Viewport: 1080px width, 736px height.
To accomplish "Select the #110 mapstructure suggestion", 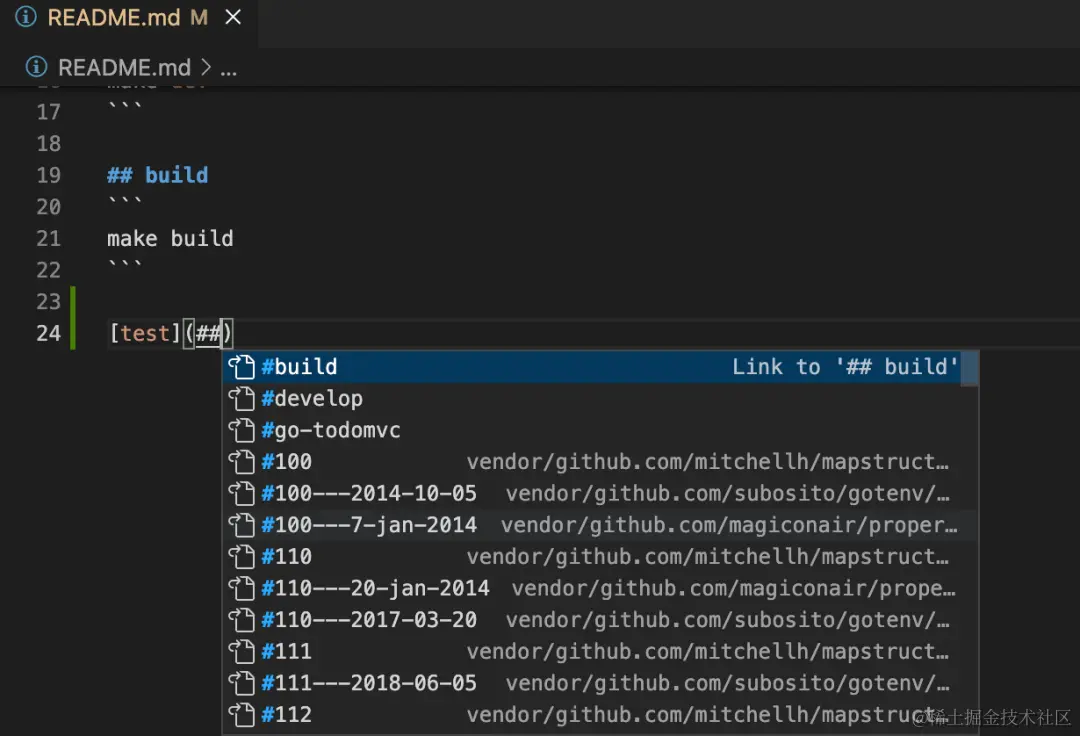I will click(592, 557).
